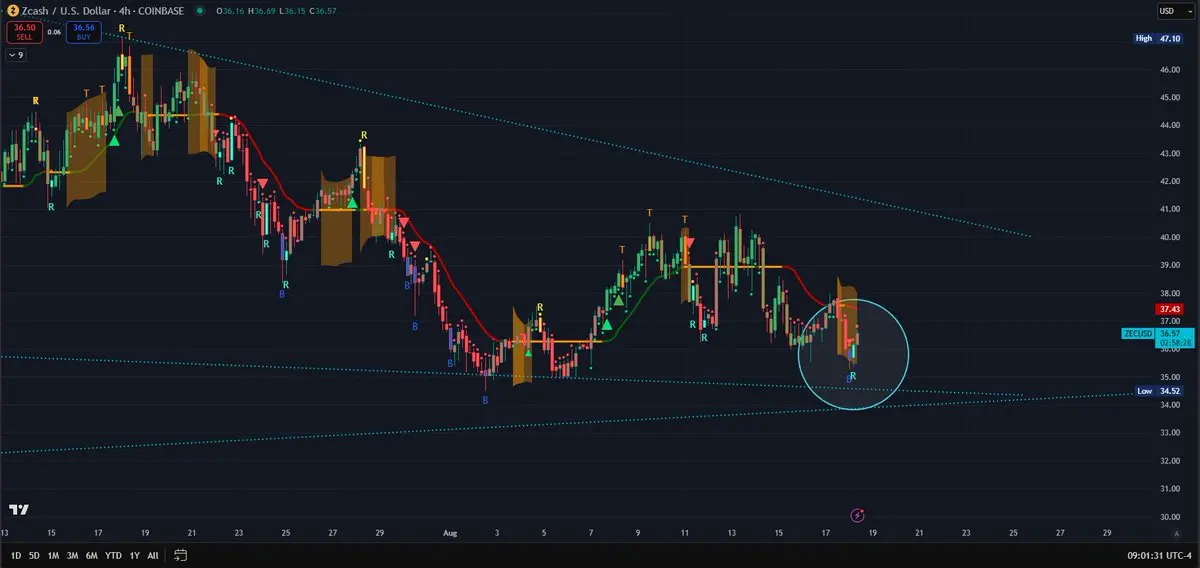The image size is (1200, 568).
Task: Click the Aug label on time axis
Action: 449,534
